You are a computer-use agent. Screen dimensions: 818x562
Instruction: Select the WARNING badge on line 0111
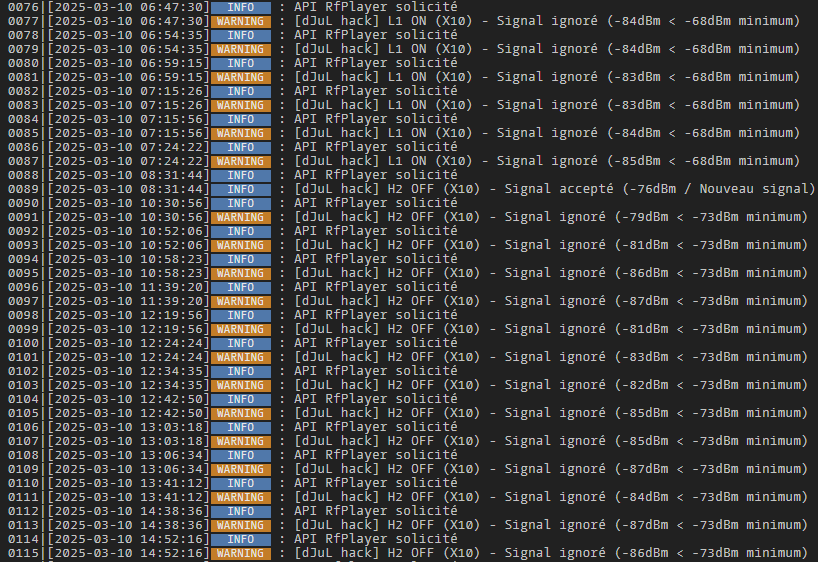click(x=240, y=497)
